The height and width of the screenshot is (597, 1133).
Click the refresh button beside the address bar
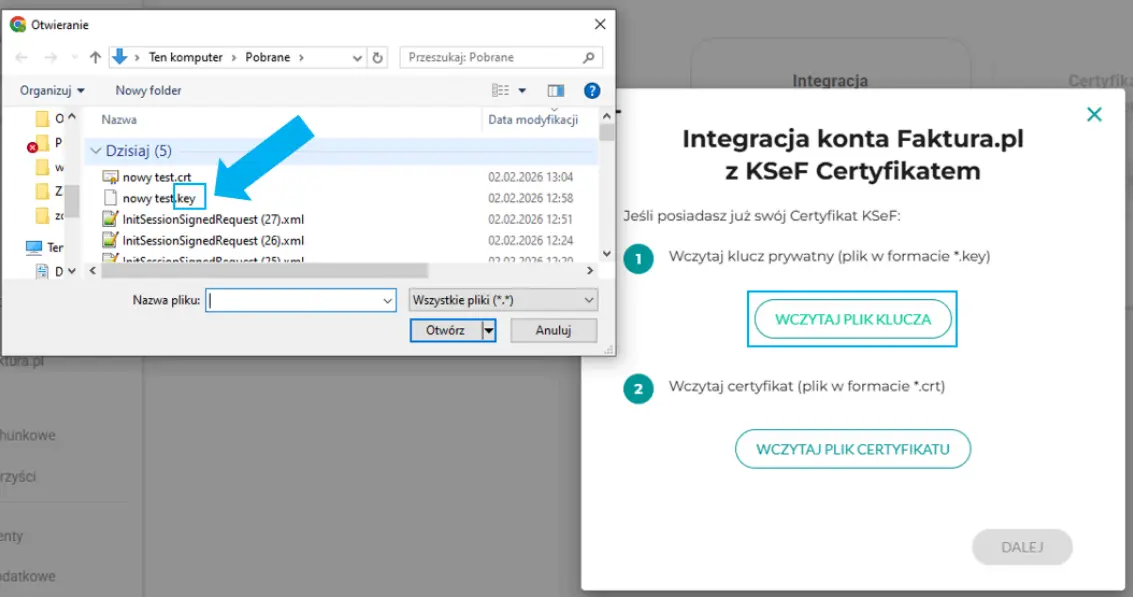[377, 58]
